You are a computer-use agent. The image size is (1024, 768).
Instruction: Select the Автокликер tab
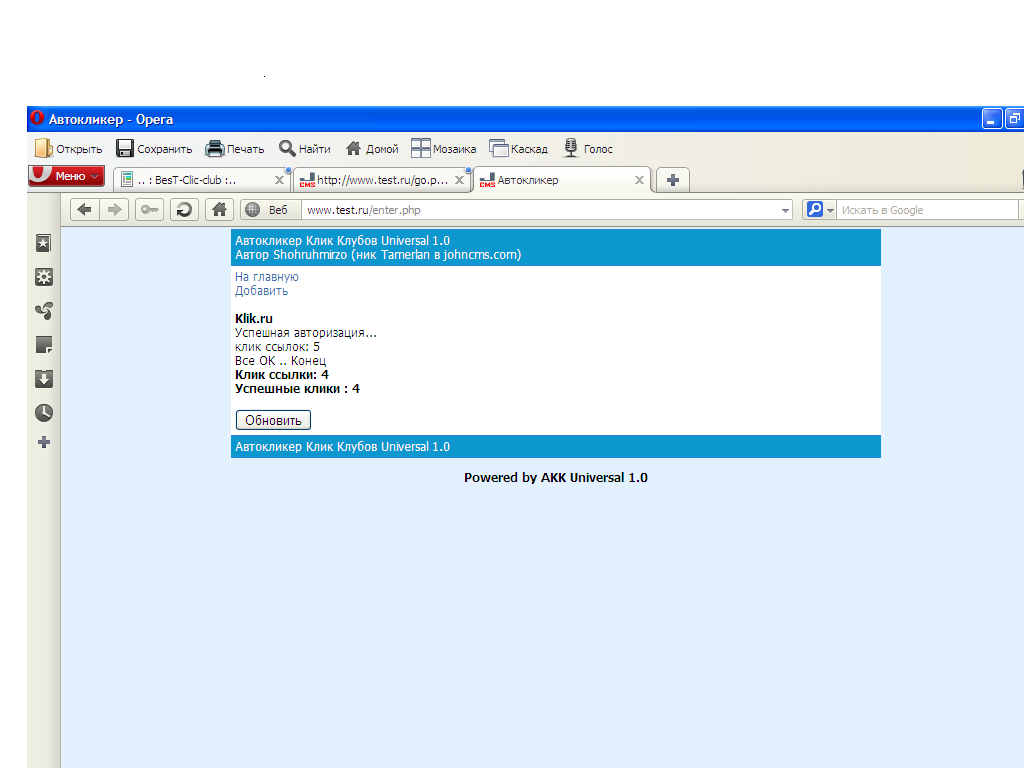(562, 180)
